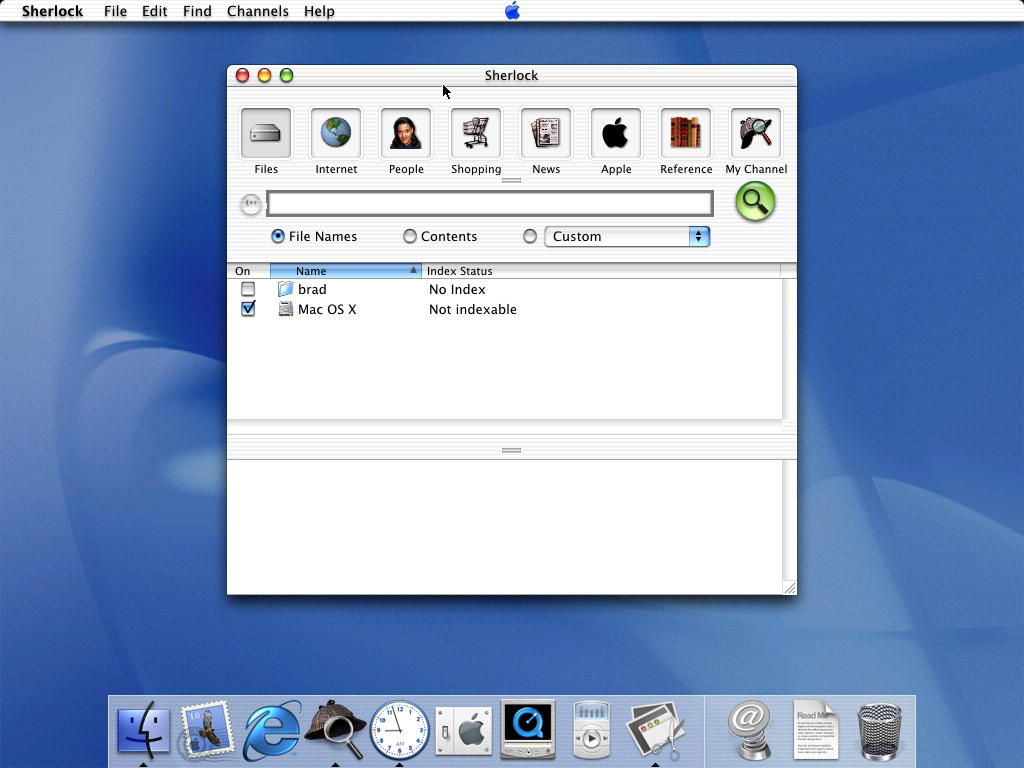Open the Custom dropdown menu
The height and width of the screenshot is (768, 1024).
(x=627, y=236)
